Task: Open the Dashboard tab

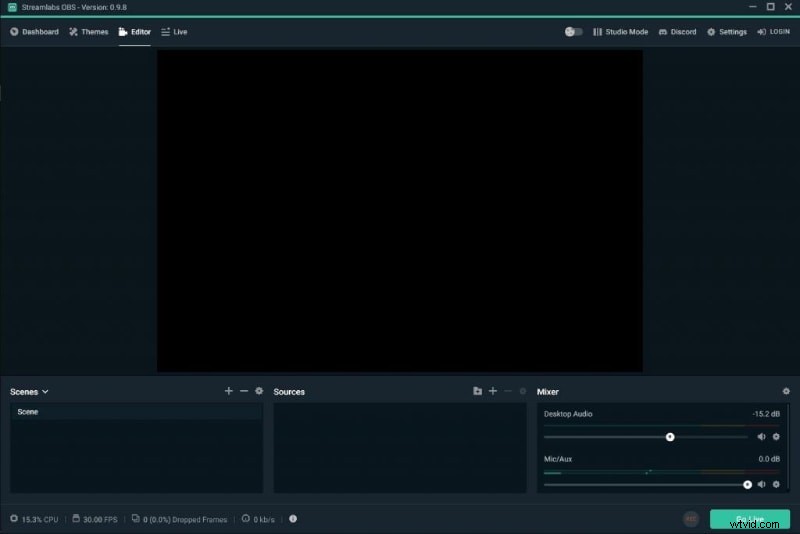Action: pyautogui.click(x=34, y=32)
